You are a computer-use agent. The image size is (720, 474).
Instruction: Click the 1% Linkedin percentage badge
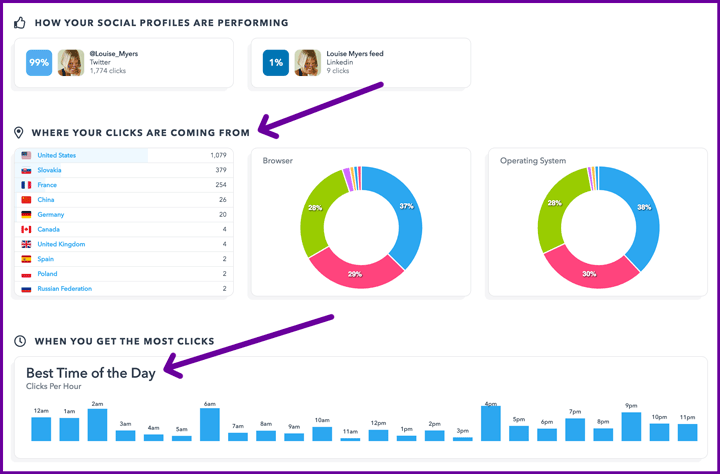[276, 62]
